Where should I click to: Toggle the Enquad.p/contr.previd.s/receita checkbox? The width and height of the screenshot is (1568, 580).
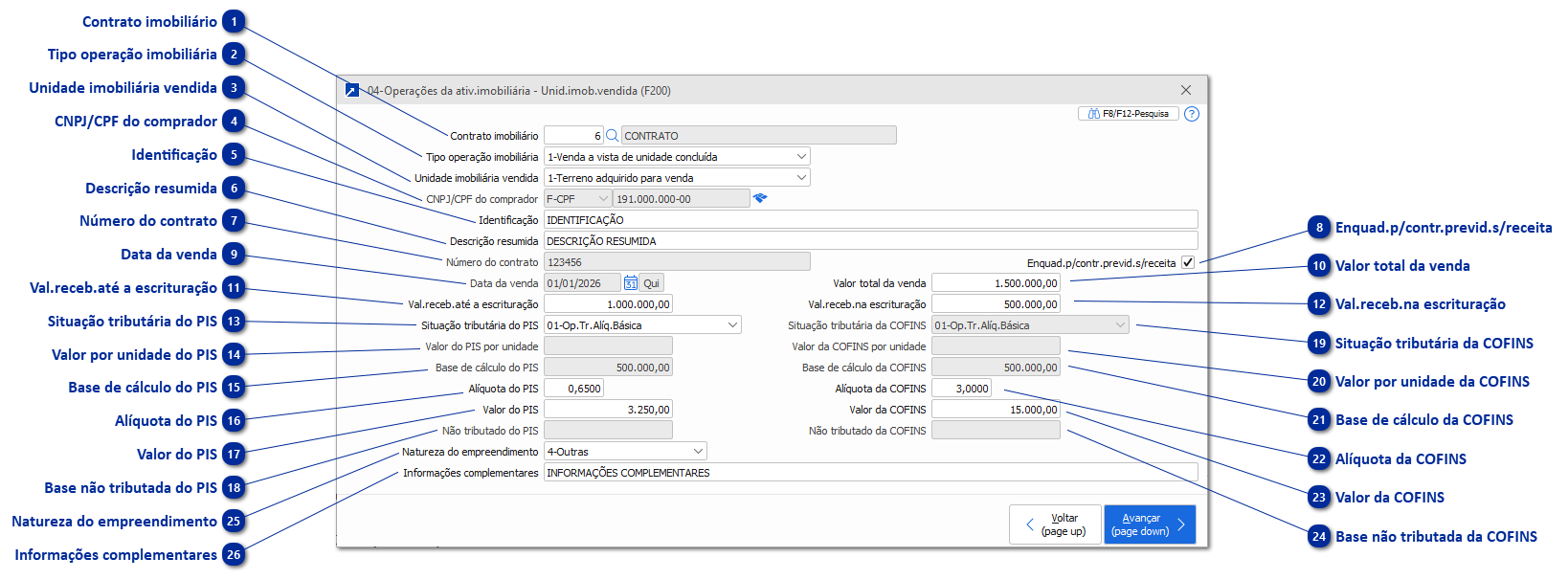pos(1188,262)
